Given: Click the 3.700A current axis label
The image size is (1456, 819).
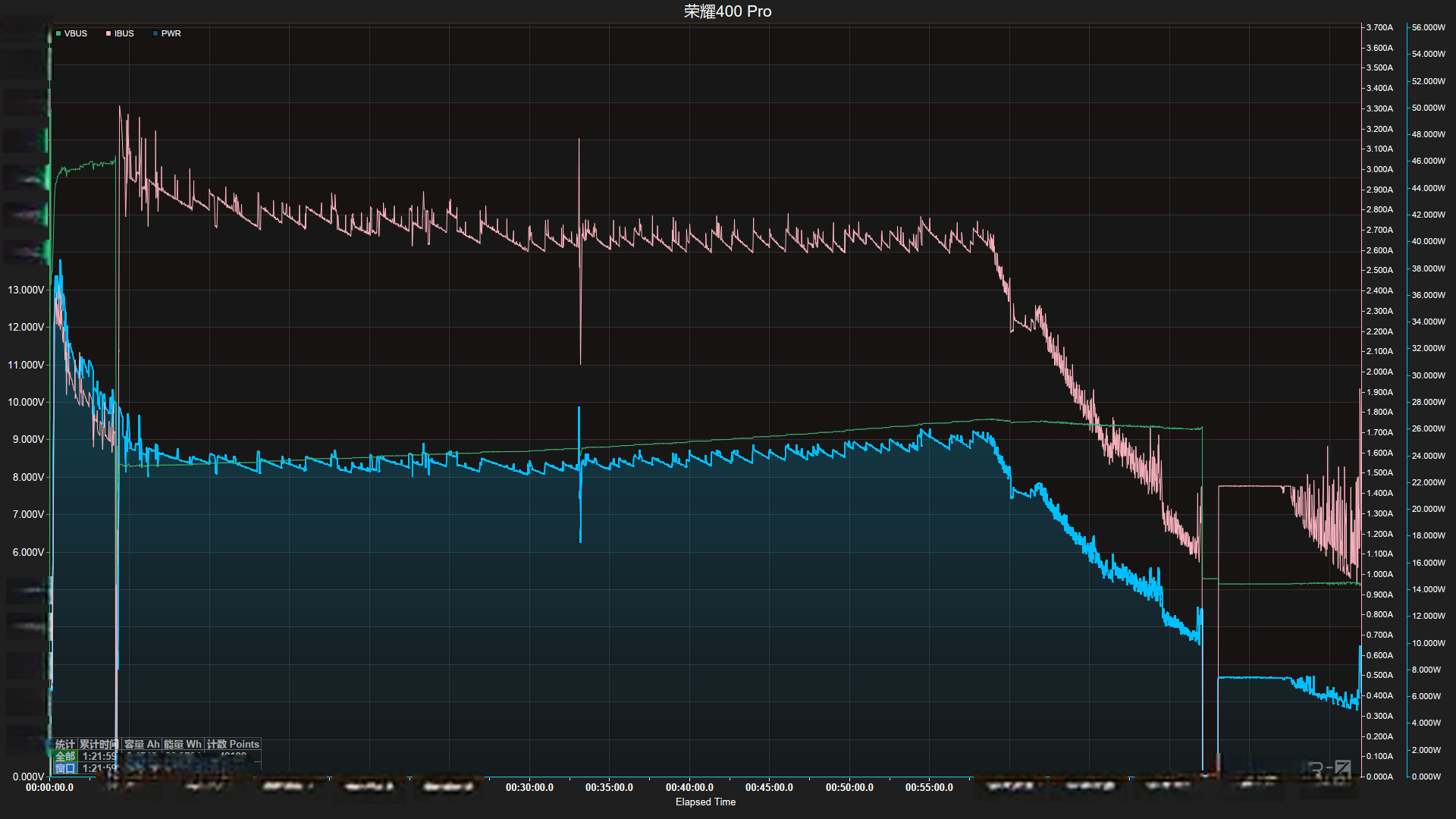Looking at the screenshot, I should [x=1379, y=27].
